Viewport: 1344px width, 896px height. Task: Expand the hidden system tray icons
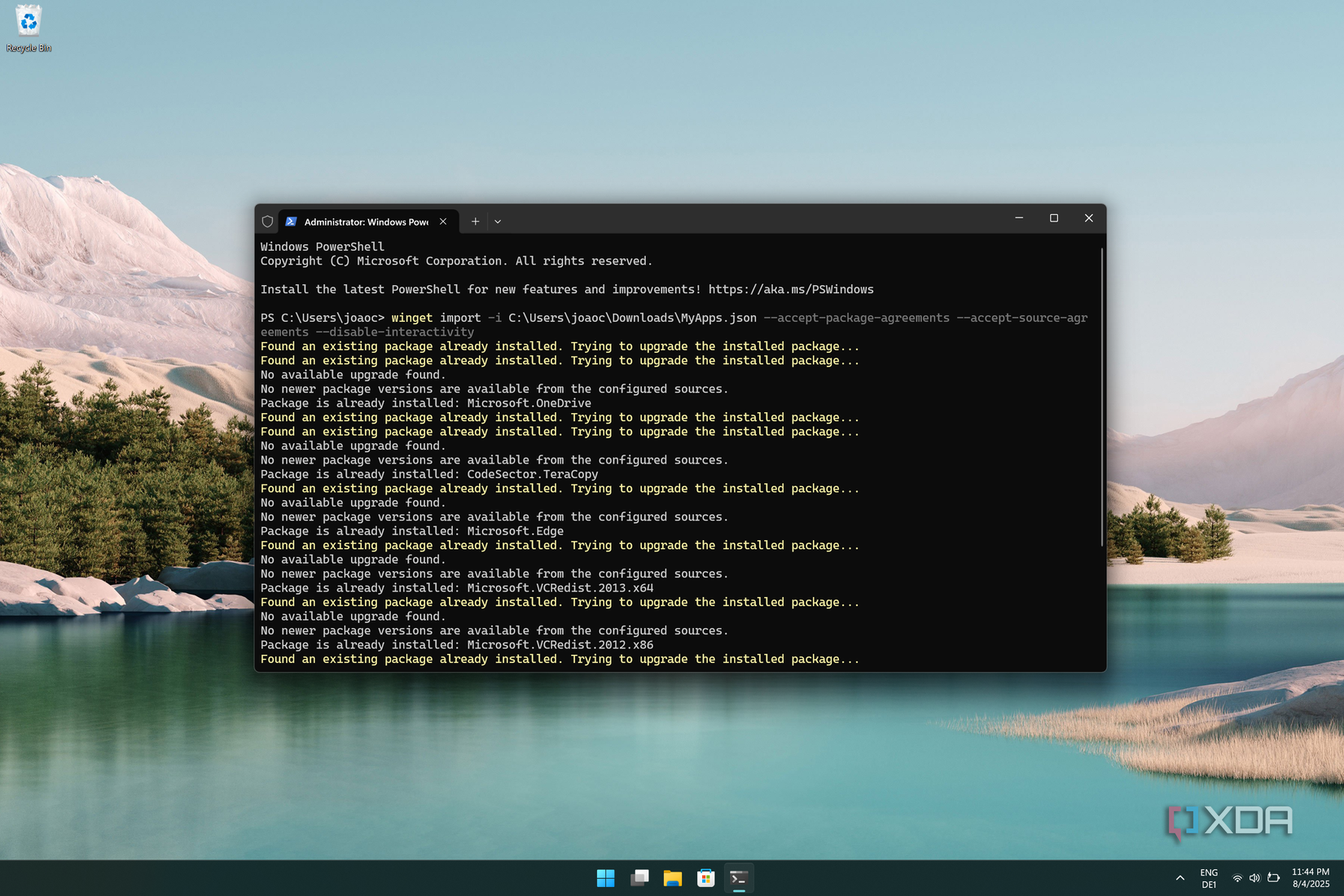1179,877
